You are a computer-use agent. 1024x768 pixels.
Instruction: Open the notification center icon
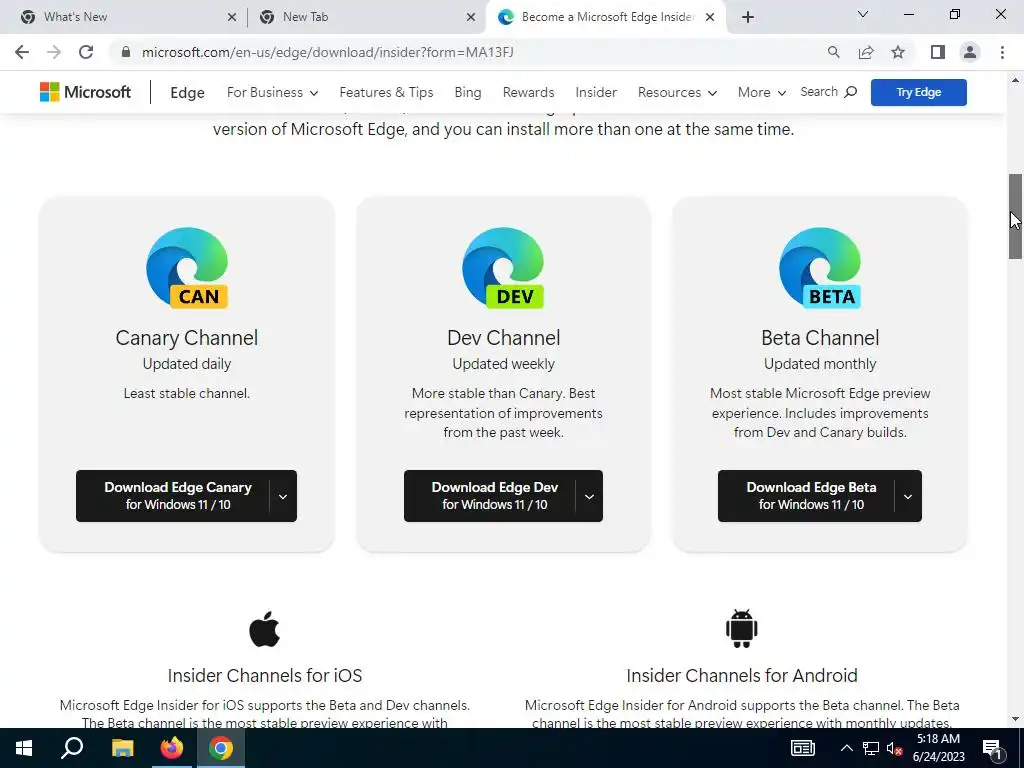993,749
